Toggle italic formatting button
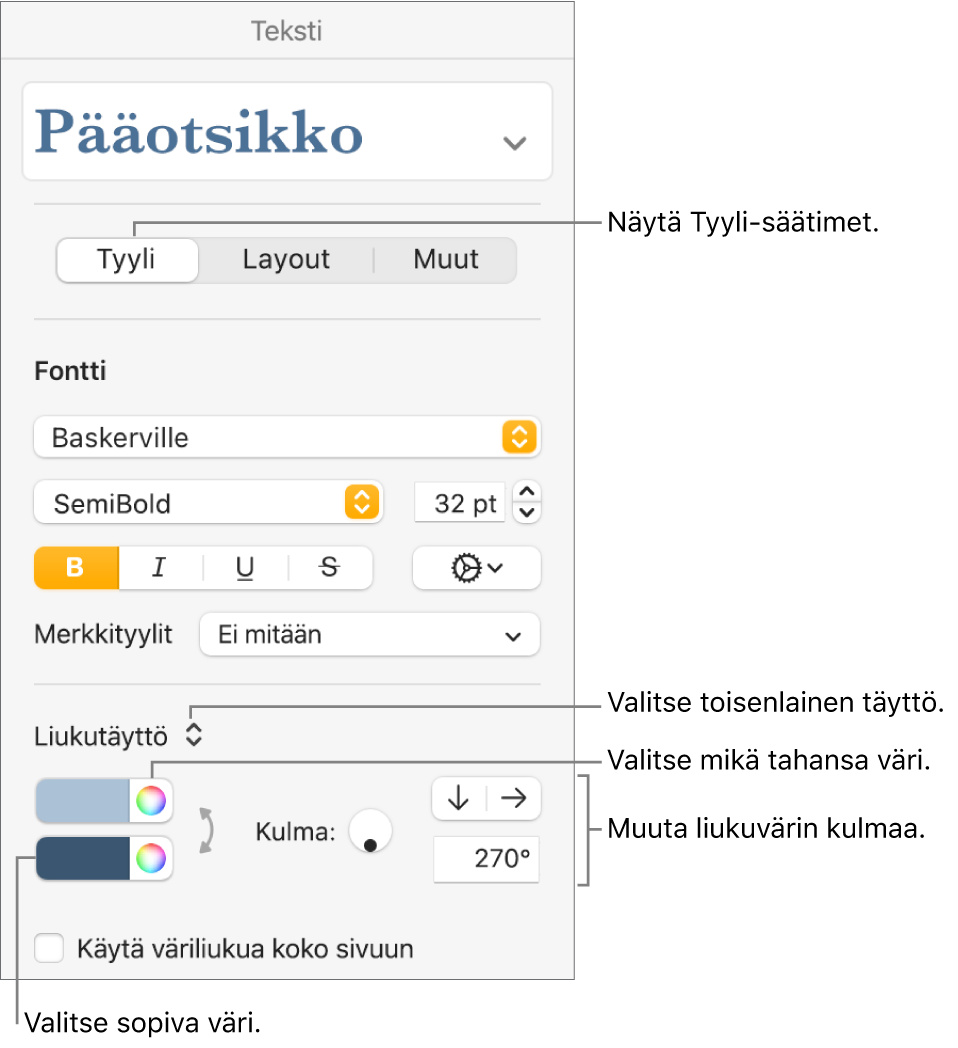The width and height of the screenshot is (958, 1048). click(x=160, y=567)
